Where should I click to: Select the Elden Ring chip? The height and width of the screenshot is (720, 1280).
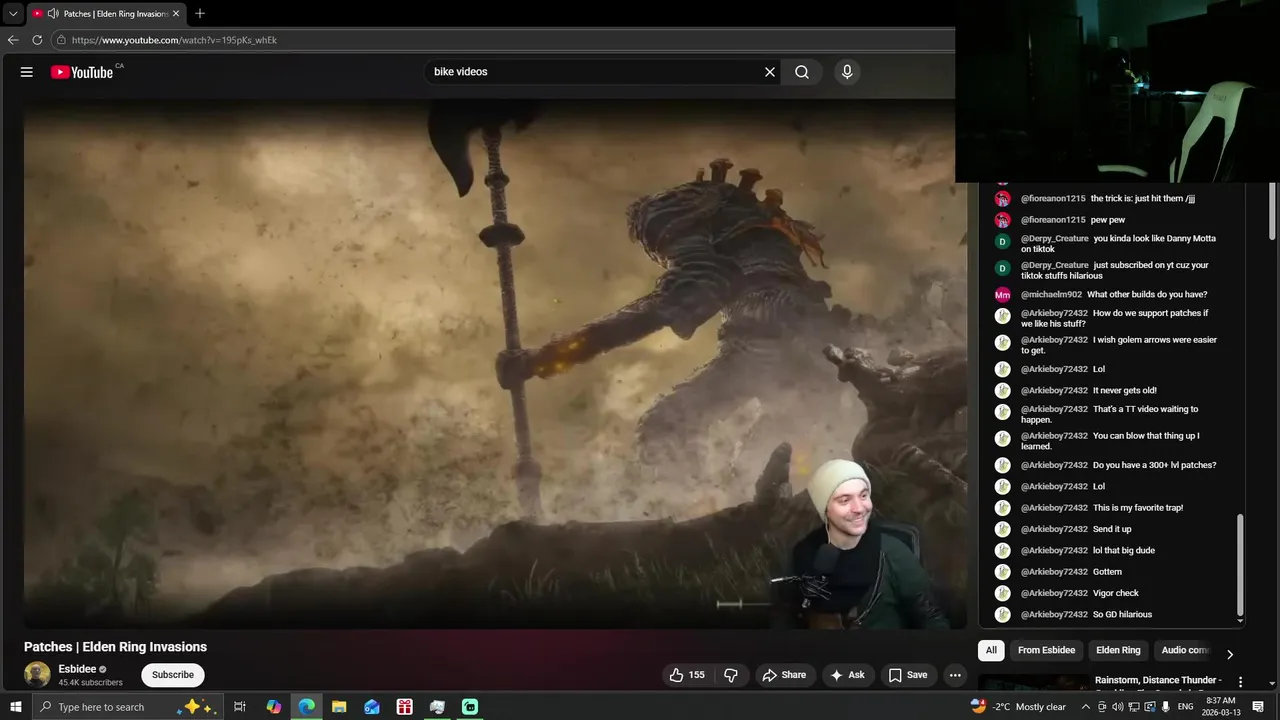pyautogui.click(x=1118, y=650)
